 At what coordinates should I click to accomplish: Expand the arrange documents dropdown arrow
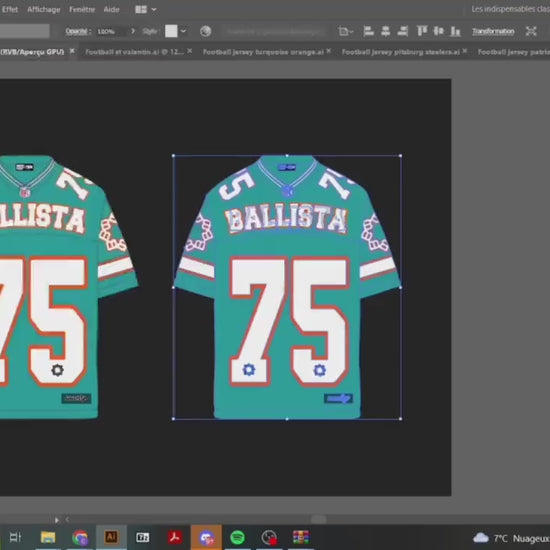click(x=154, y=9)
